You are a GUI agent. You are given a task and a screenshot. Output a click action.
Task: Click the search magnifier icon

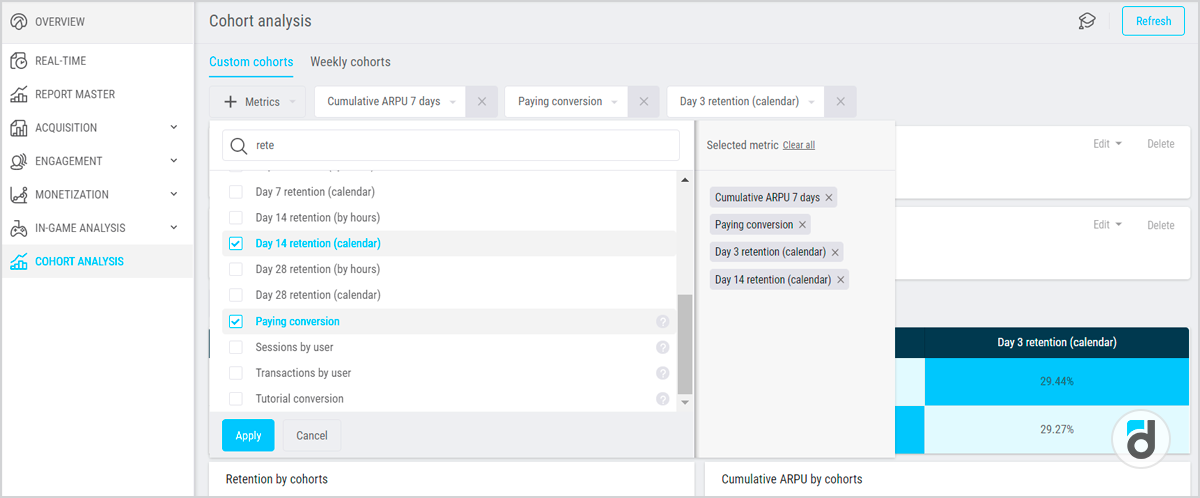coord(239,146)
